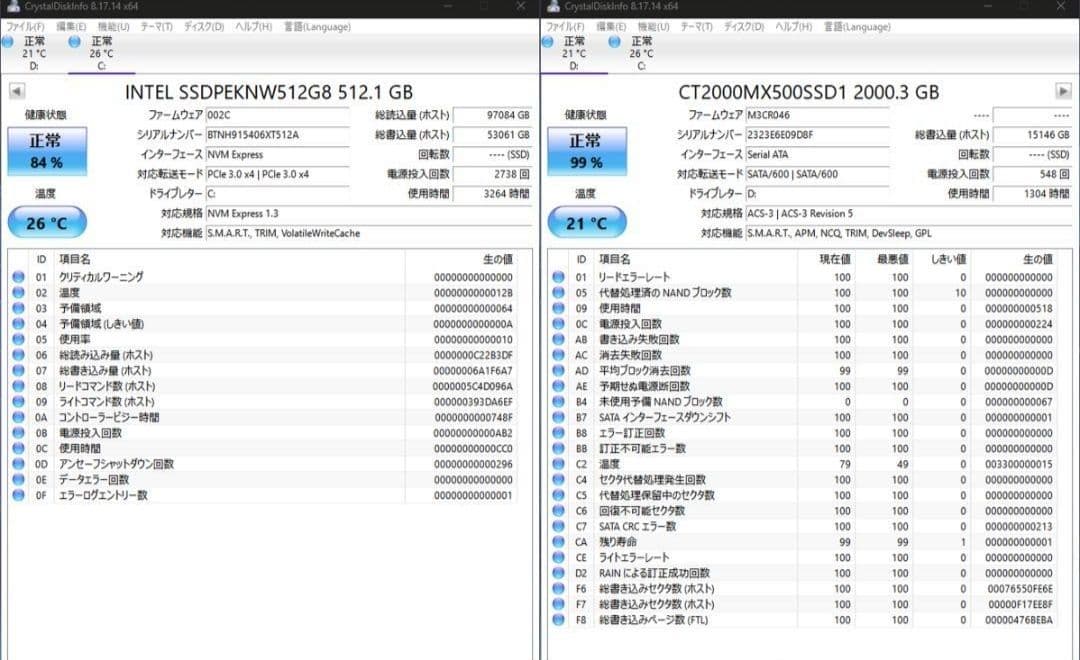The image size is (1080, 660).
Task: Click the blue status dot beside the C: drive tab
Action: [x=73, y=42]
